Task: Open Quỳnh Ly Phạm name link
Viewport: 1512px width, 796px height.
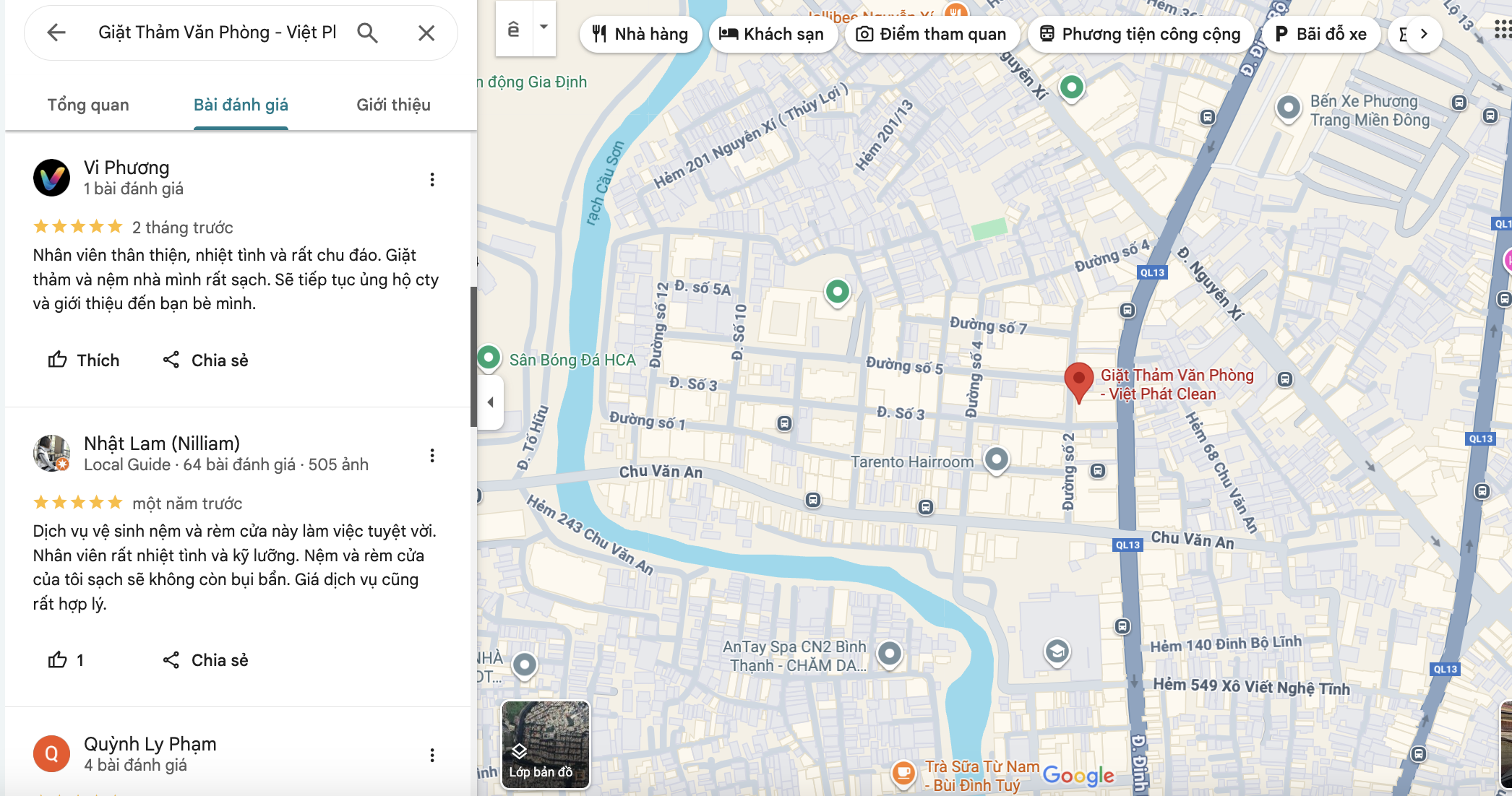Action: click(x=150, y=744)
